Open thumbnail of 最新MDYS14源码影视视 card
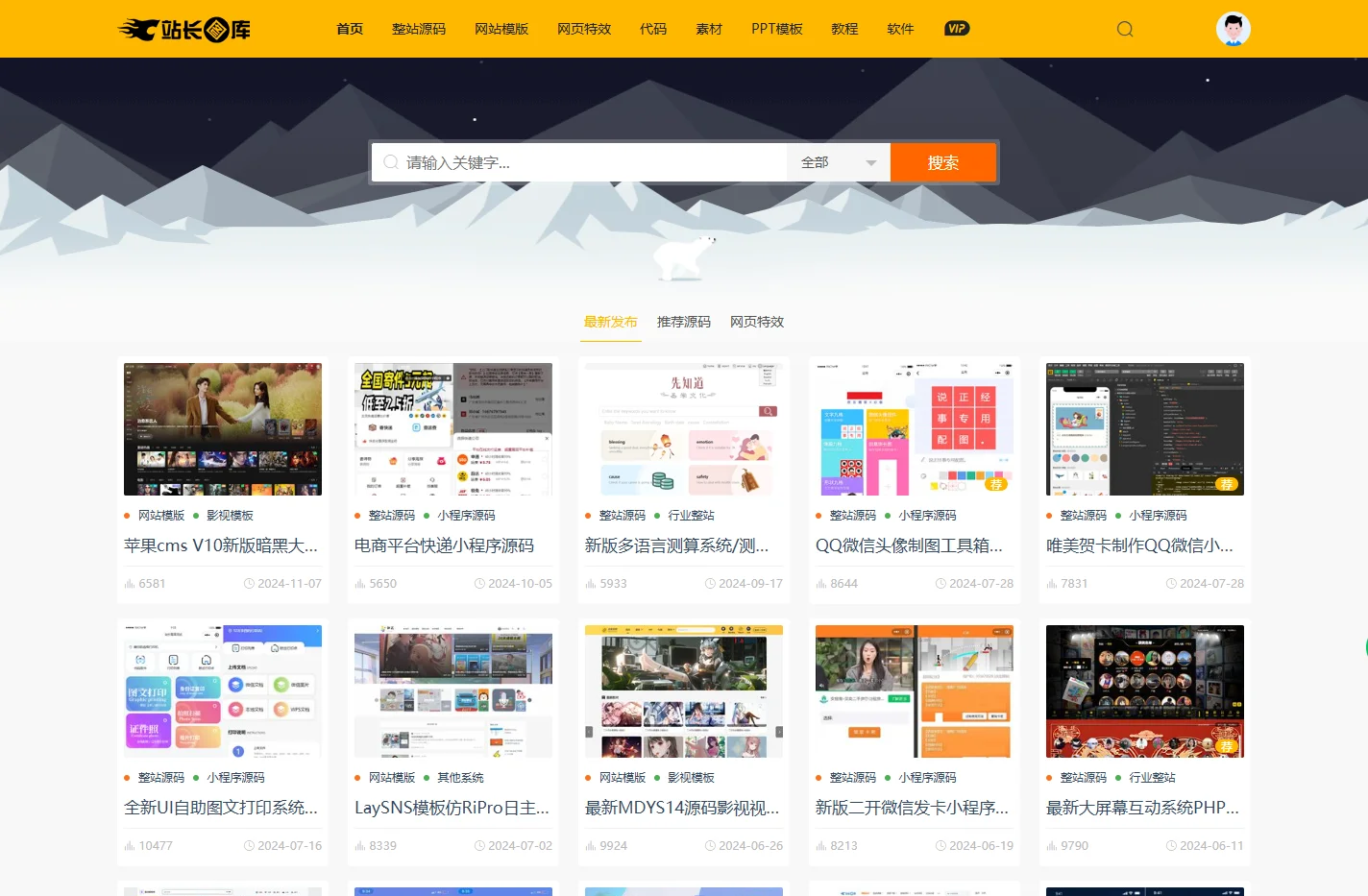This screenshot has height=896, width=1368. coord(684,691)
